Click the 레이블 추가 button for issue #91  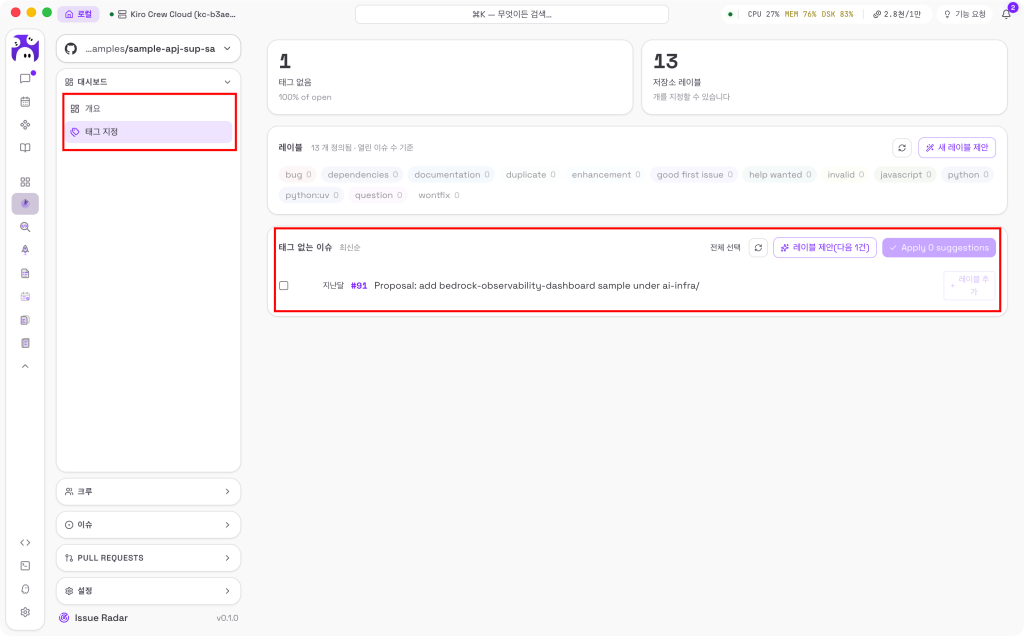(969, 285)
